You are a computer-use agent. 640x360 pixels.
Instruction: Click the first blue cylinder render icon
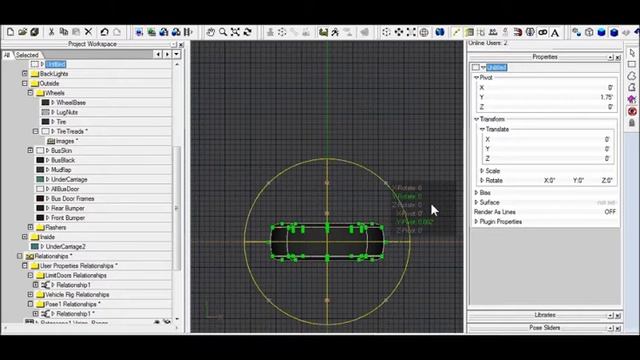[601, 32]
